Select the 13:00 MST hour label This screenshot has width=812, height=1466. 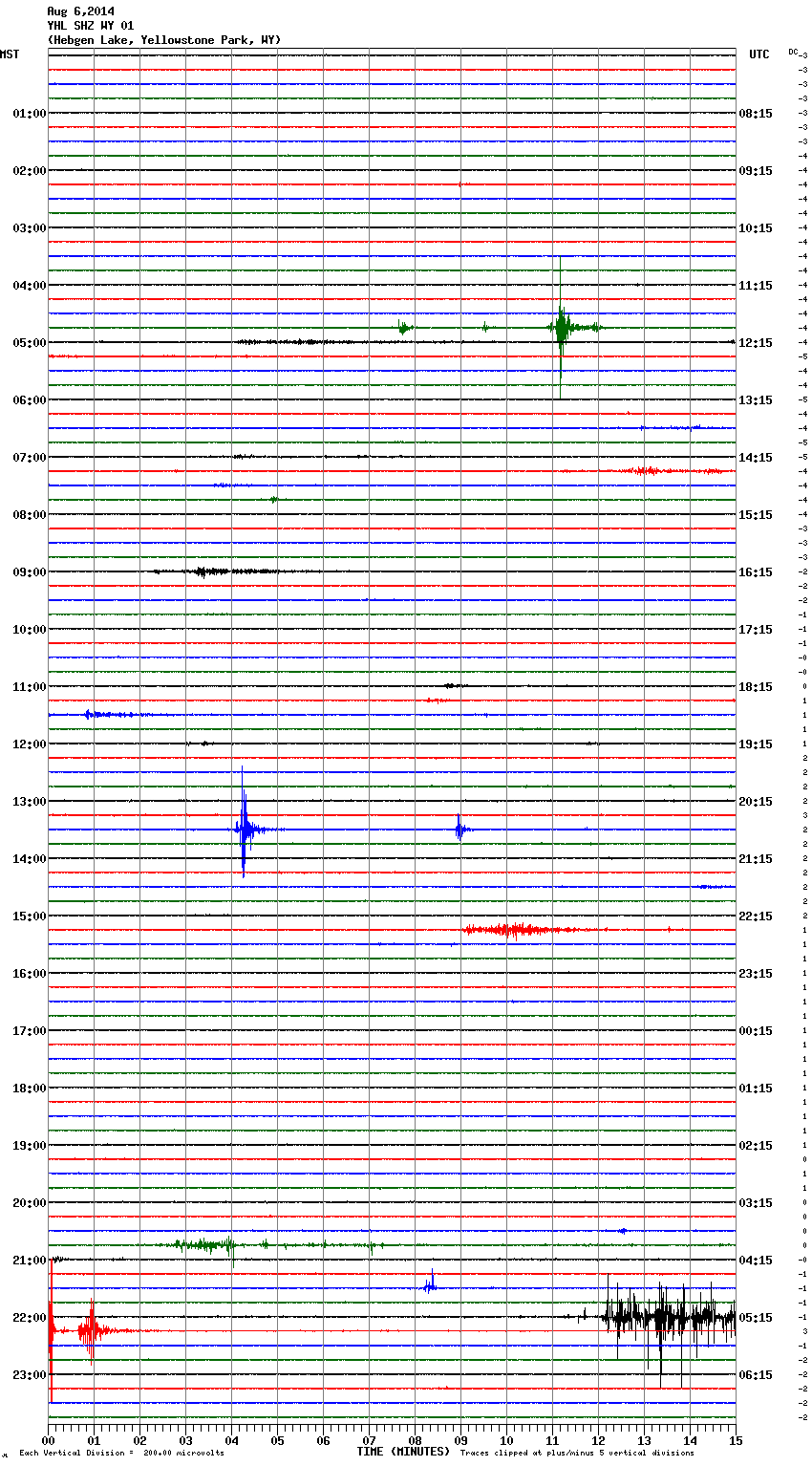pyautogui.click(x=29, y=802)
